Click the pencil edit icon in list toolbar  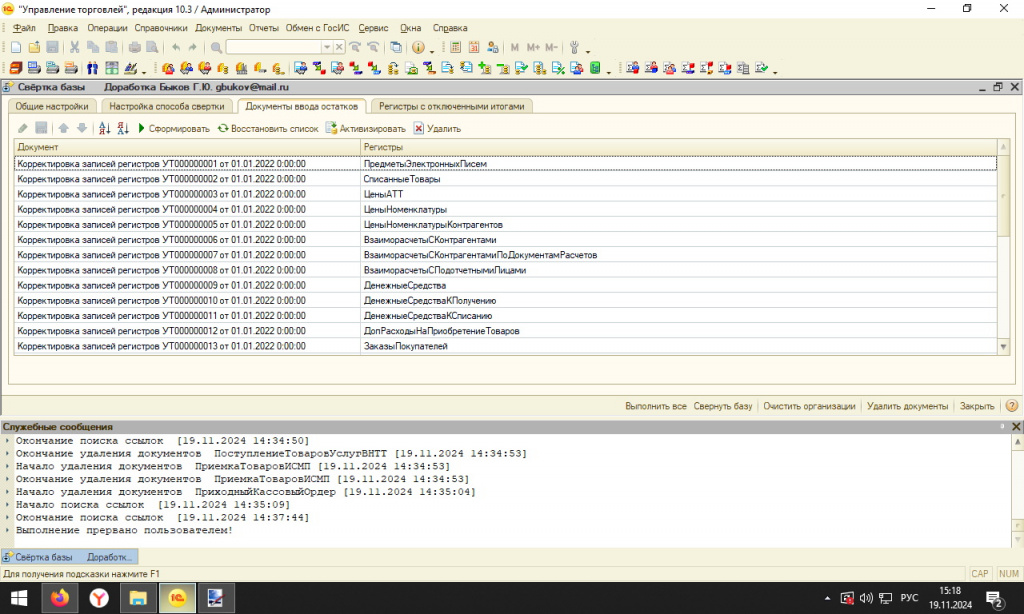[x=22, y=128]
